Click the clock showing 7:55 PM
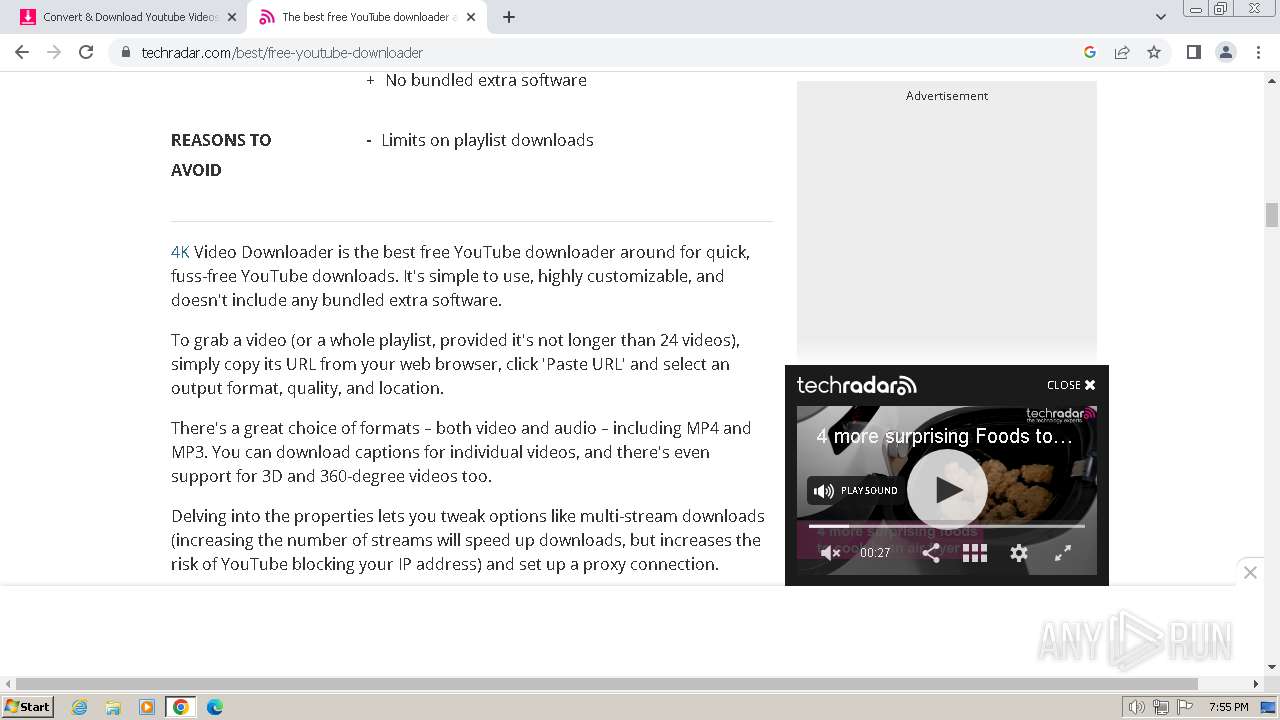This screenshot has width=1280, height=720. coord(1229,707)
